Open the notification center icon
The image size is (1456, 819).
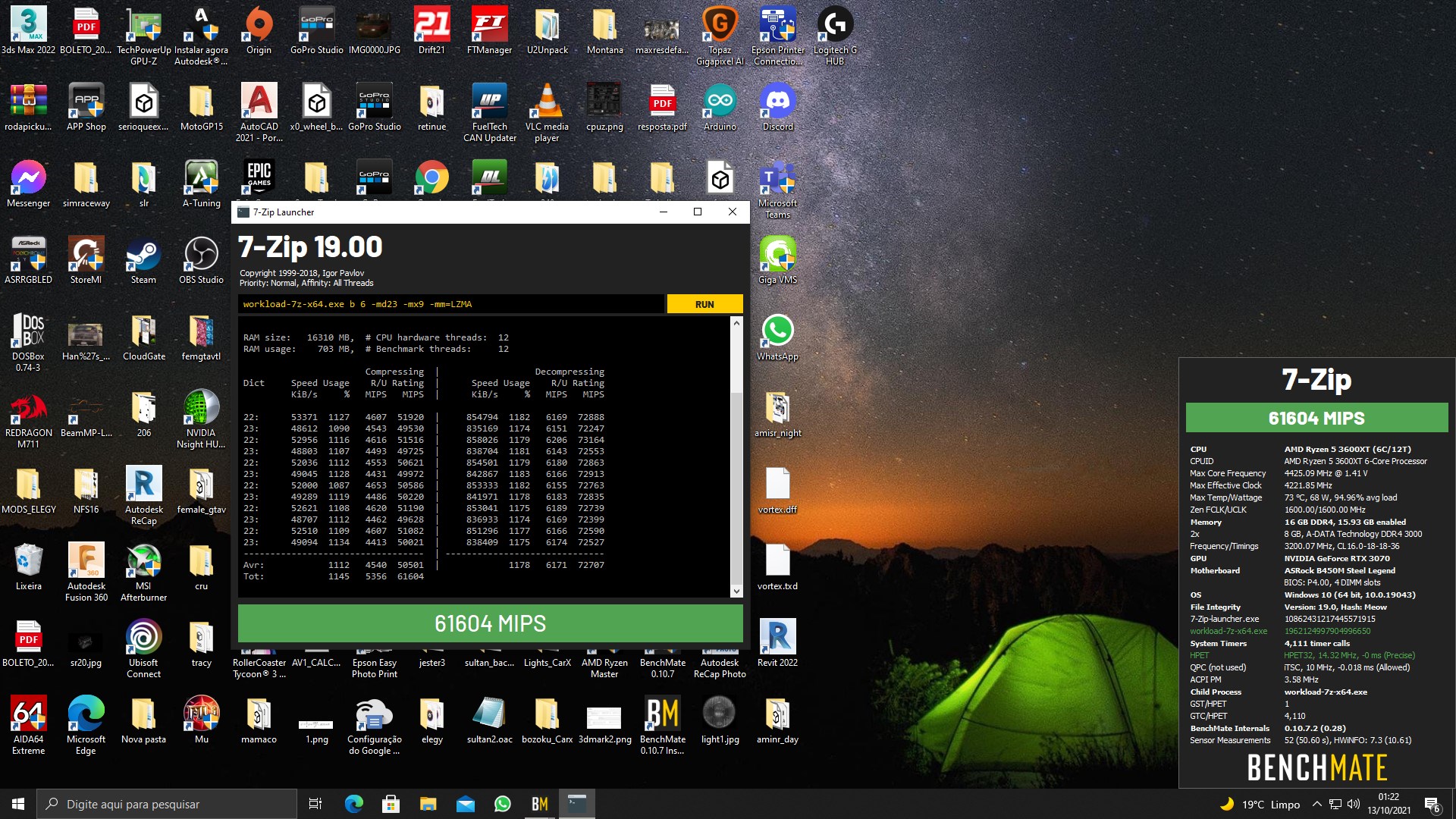coord(1432,804)
